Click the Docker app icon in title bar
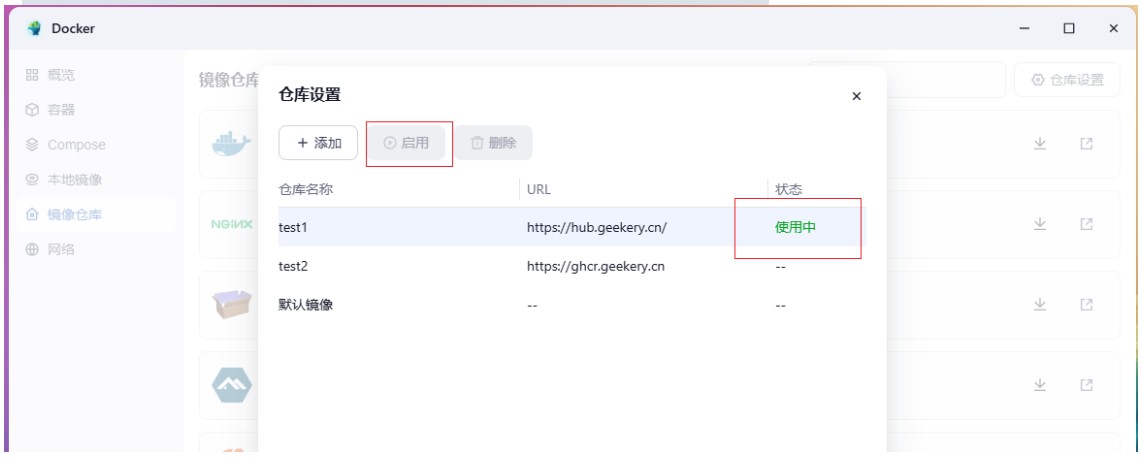 (x=34, y=28)
